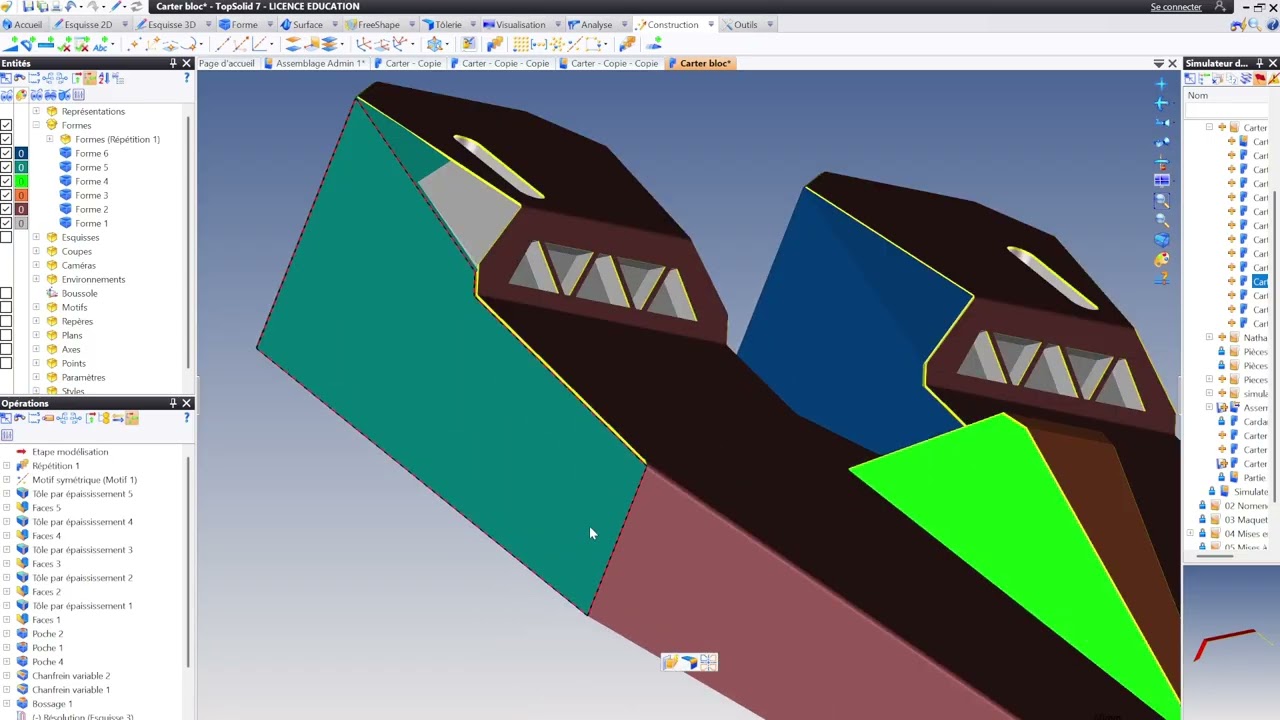Open the dropdown arrow next to Forme menu
The height and width of the screenshot is (720, 1280).
tap(270, 24)
